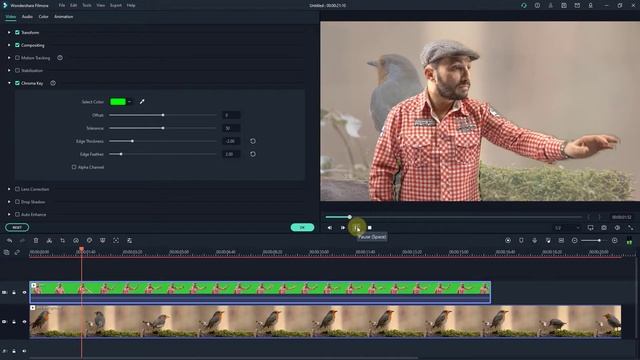The image size is (640, 360).
Task: Click the preview monitor display icon
Action: [x=591, y=228]
